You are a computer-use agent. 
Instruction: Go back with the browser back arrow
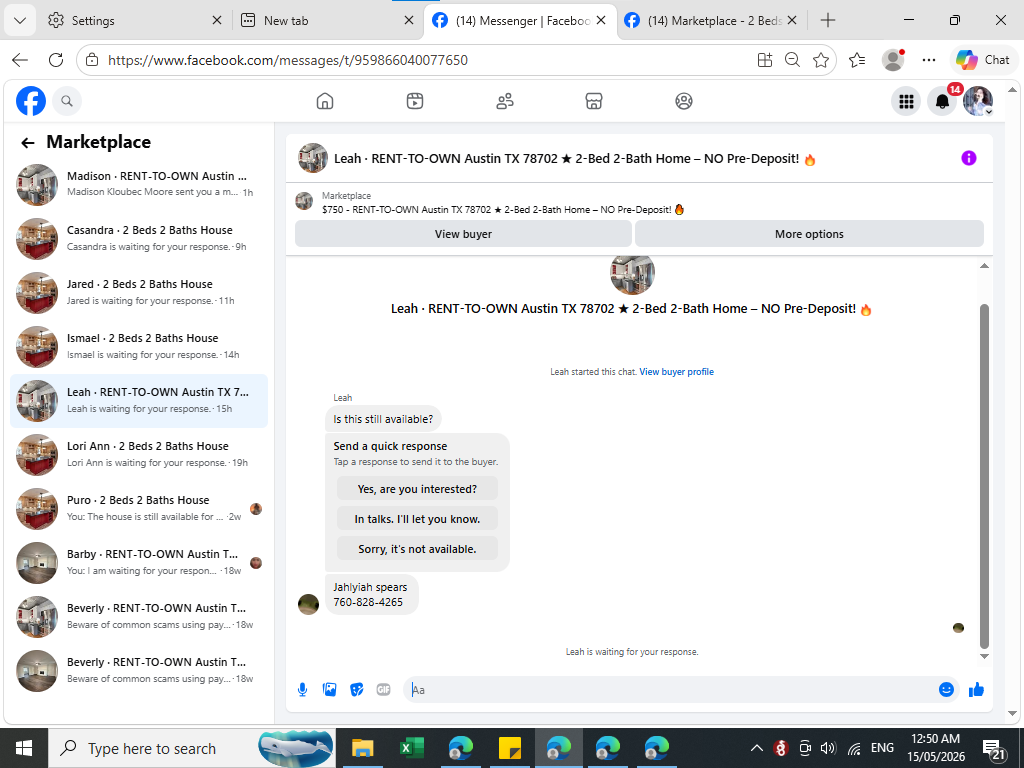tap(20, 60)
